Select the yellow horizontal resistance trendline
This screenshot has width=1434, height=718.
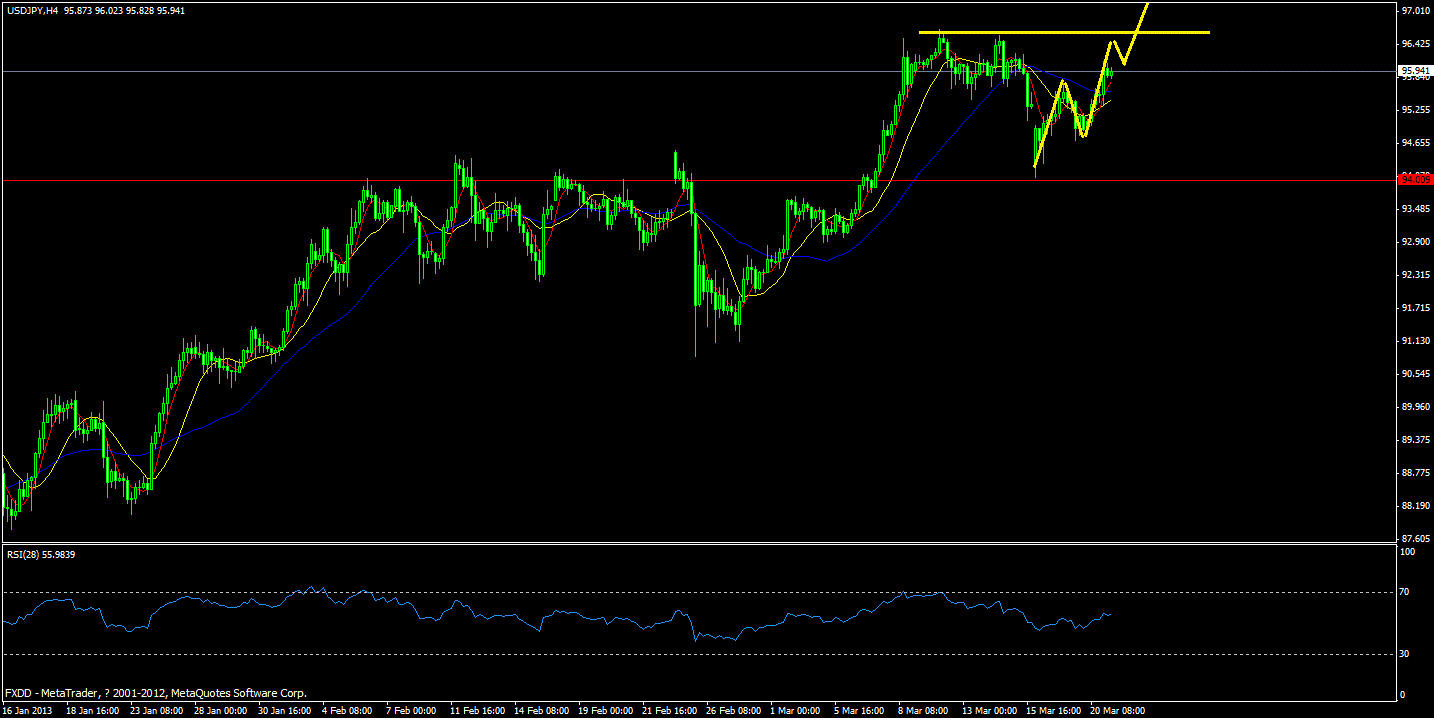coord(1050,32)
